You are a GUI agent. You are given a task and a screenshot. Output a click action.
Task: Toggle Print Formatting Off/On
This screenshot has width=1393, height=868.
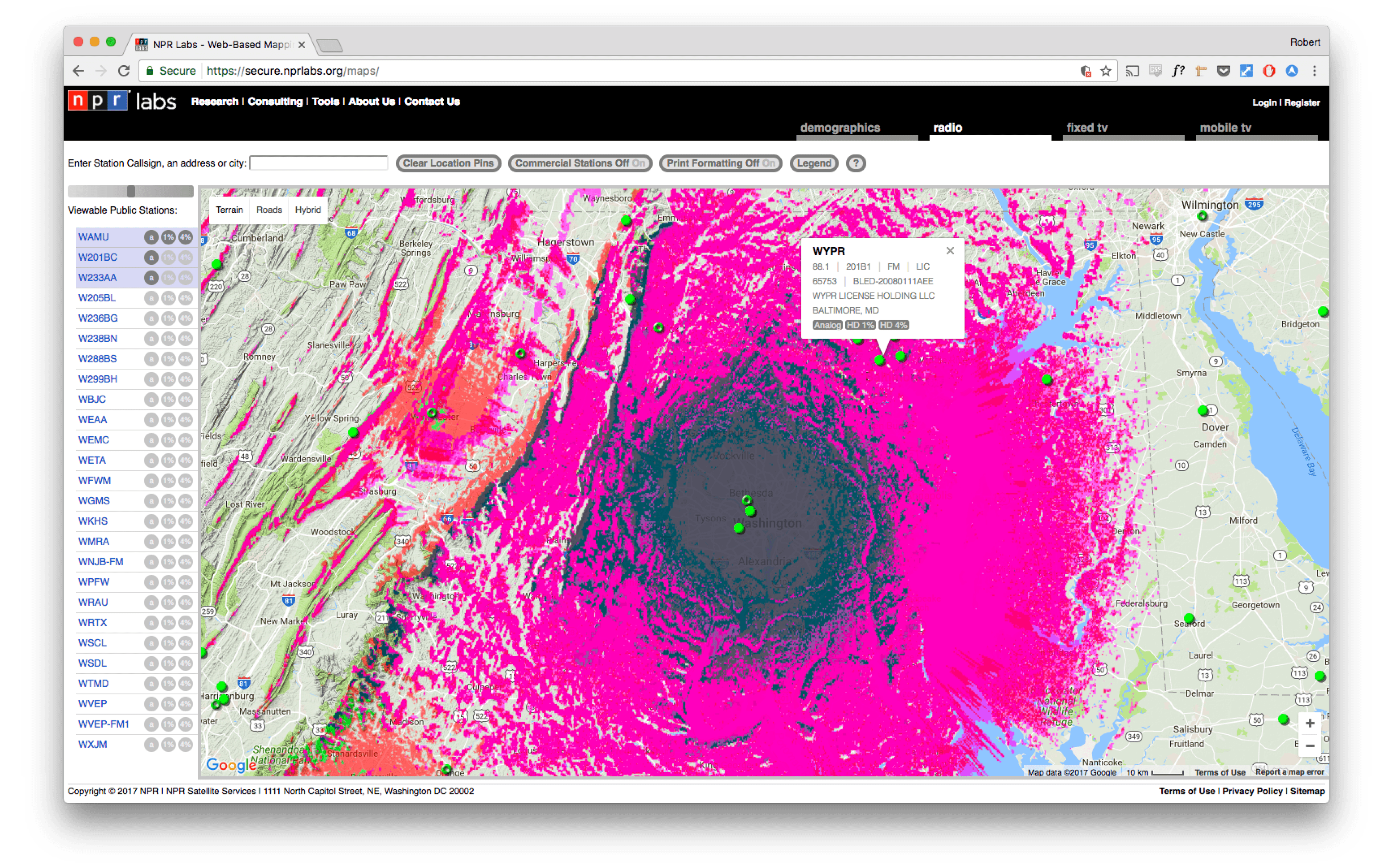(x=720, y=163)
